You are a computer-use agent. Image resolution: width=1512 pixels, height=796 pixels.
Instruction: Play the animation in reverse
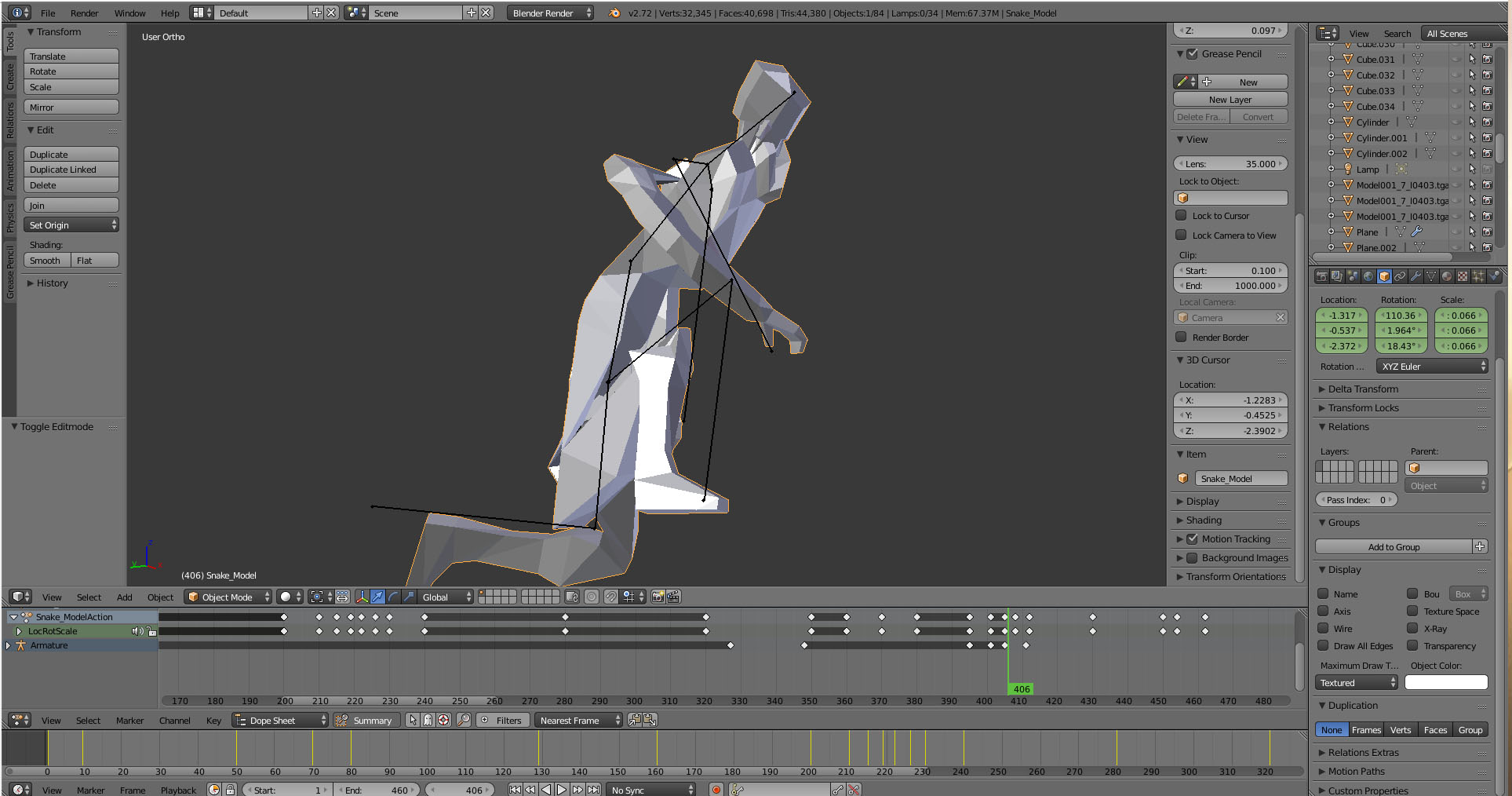(x=546, y=790)
